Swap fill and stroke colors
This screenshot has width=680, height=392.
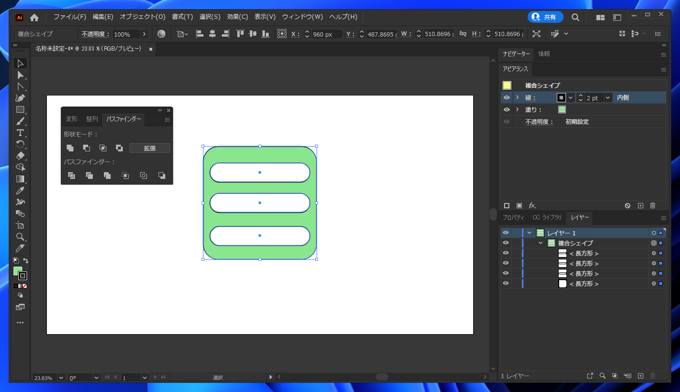(x=26, y=261)
